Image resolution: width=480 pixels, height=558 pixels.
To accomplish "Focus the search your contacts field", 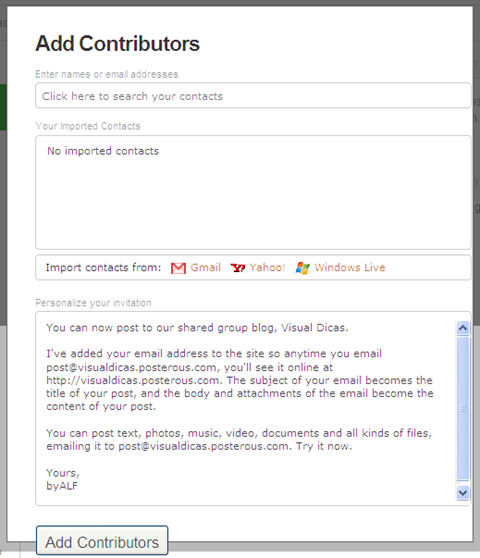I will tap(253, 95).
